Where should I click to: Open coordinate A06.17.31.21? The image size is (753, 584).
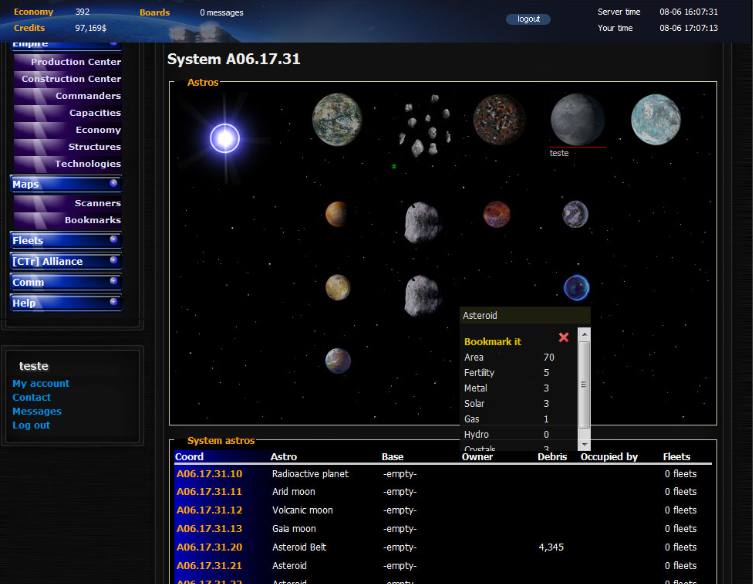209,565
